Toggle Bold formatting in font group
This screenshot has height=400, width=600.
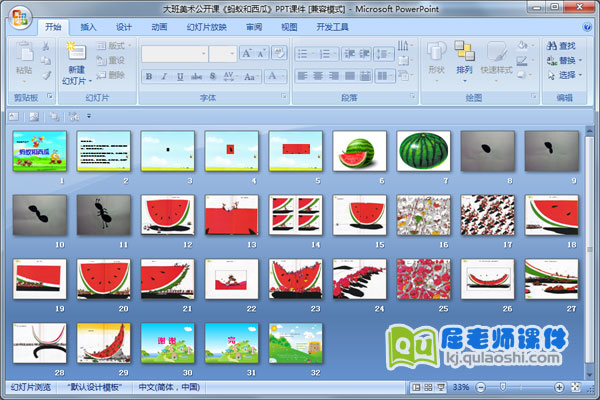[149, 76]
